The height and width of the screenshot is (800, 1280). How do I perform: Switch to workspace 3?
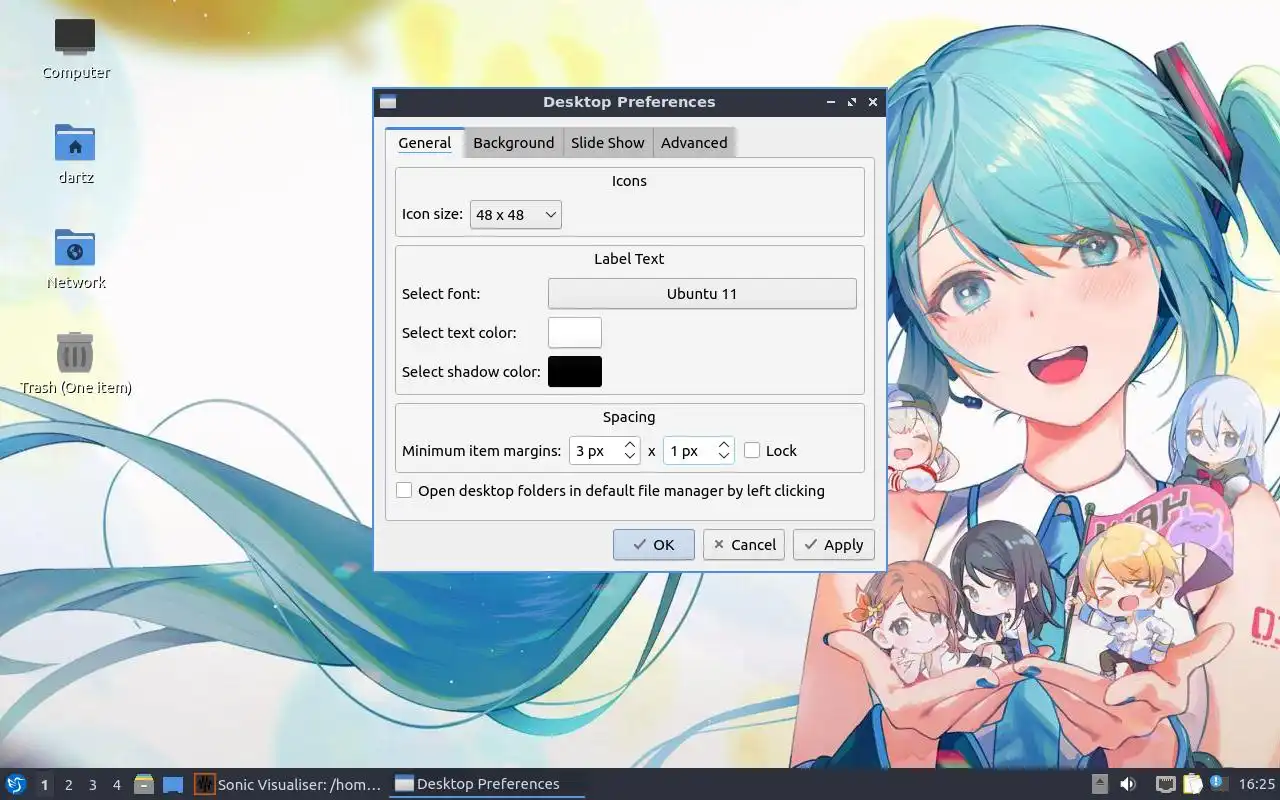tap(93, 785)
